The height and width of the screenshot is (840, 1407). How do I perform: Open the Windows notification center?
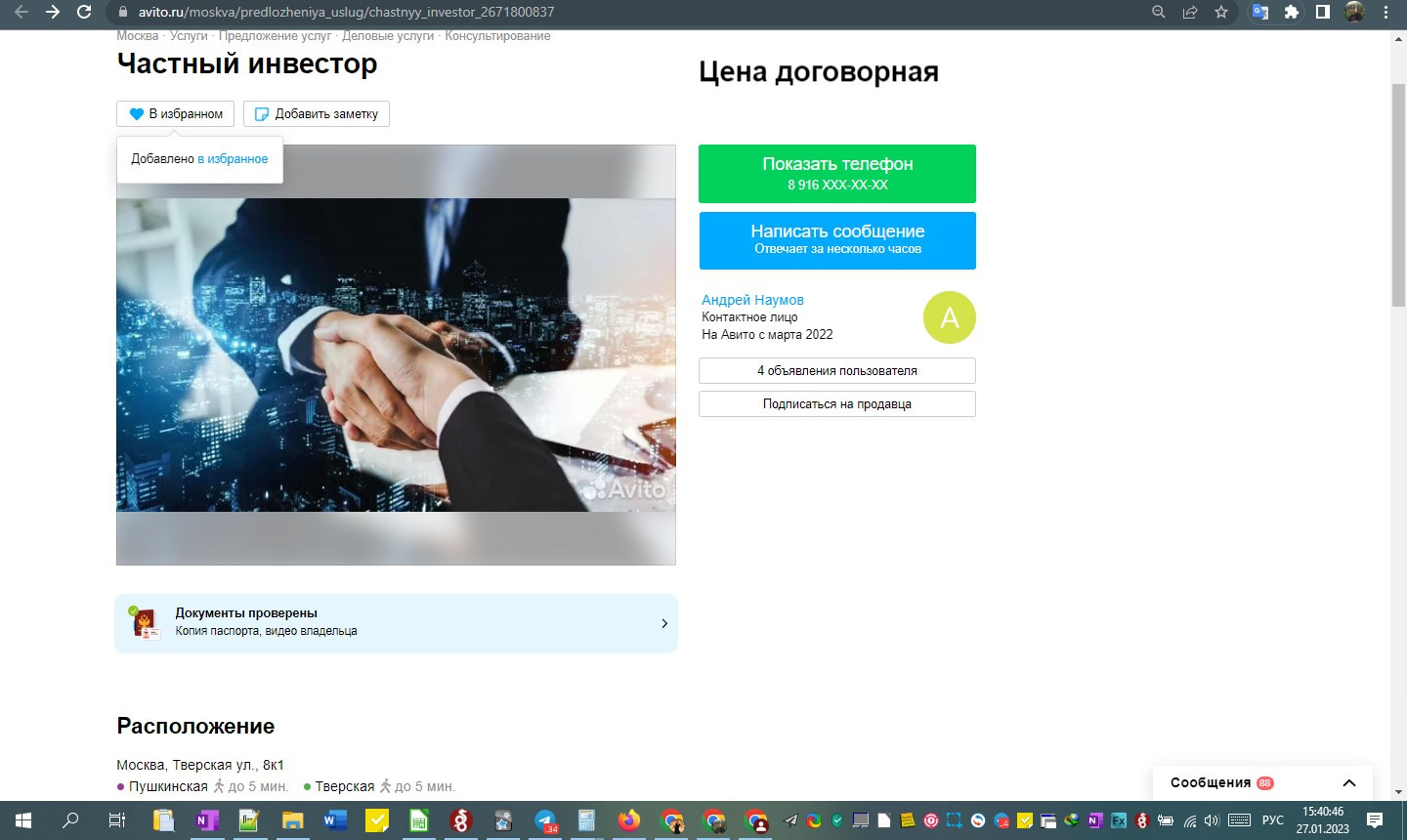pos(1375,820)
